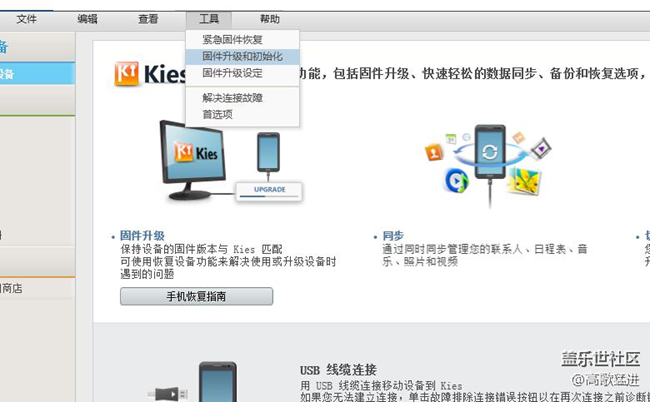Open the 文件 menu
650x402 pixels.
point(27,19)
